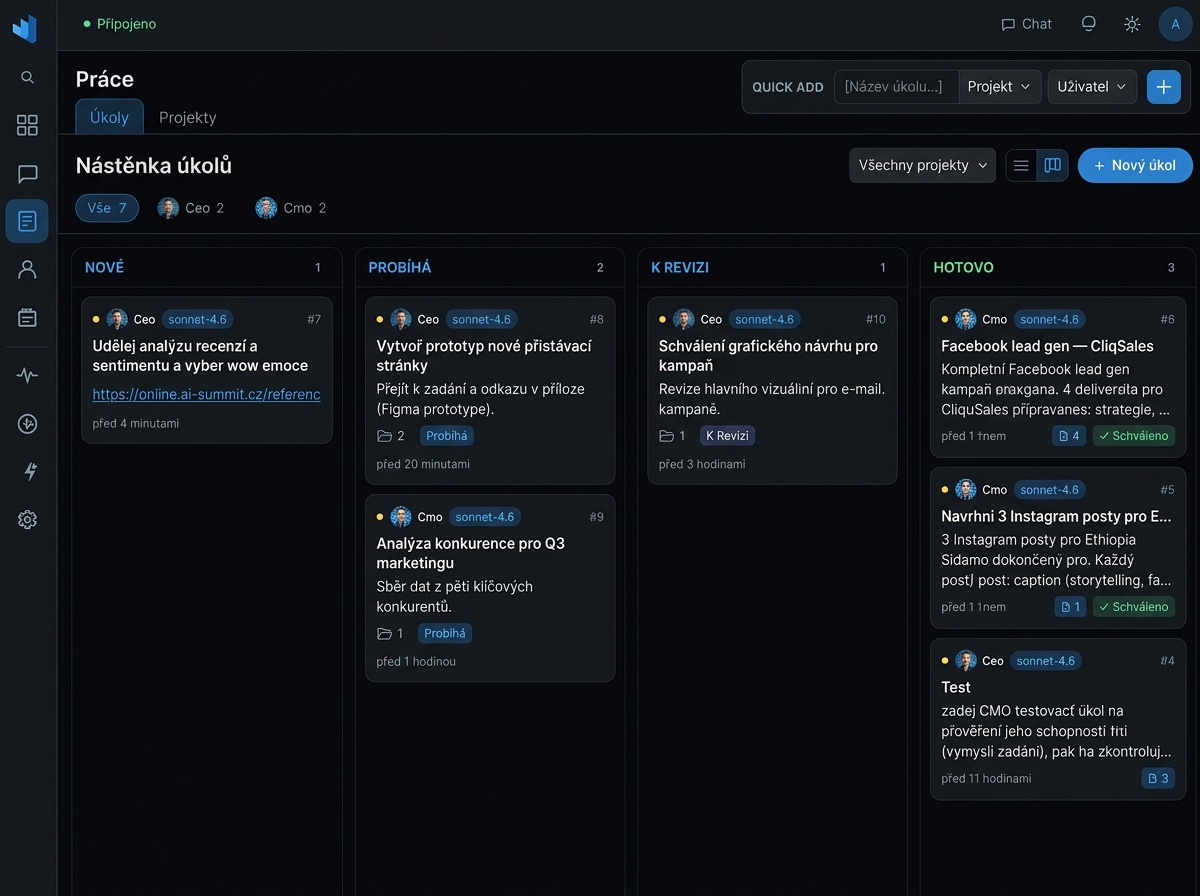Open the Uživatel dropdown in Quick Add
The image size is (1200, 896).
(1092, 87)
